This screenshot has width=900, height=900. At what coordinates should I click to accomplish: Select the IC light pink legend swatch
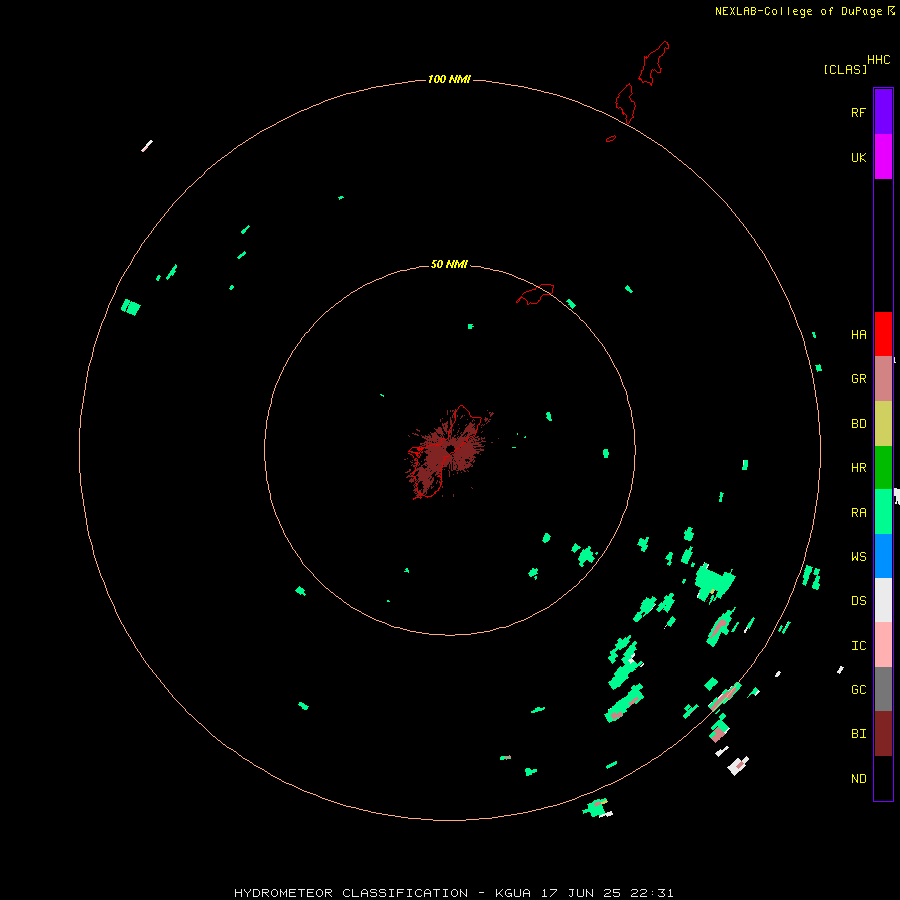click(883, 645)
